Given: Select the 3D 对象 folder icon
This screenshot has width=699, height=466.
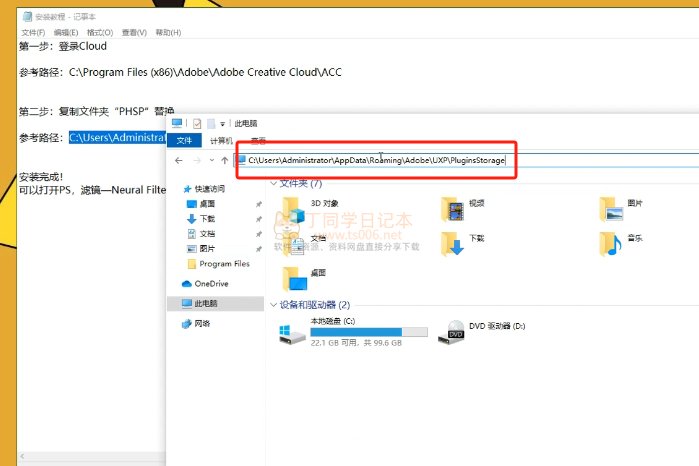Looking at the screenshot, I should point(292,210).
